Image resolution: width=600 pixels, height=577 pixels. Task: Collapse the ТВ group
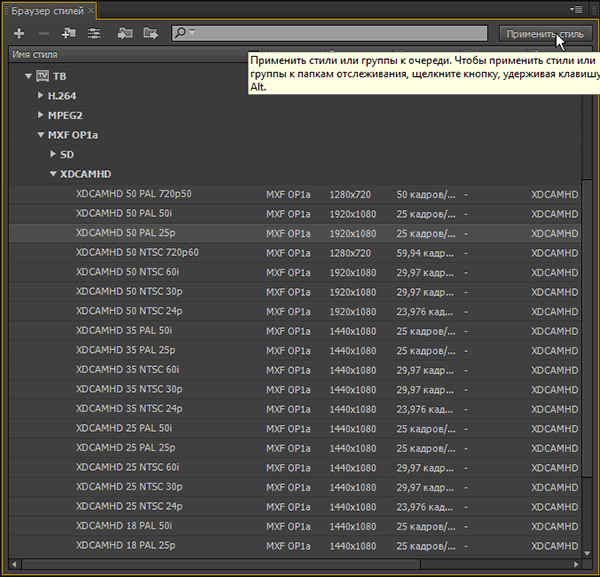(28, 76)
